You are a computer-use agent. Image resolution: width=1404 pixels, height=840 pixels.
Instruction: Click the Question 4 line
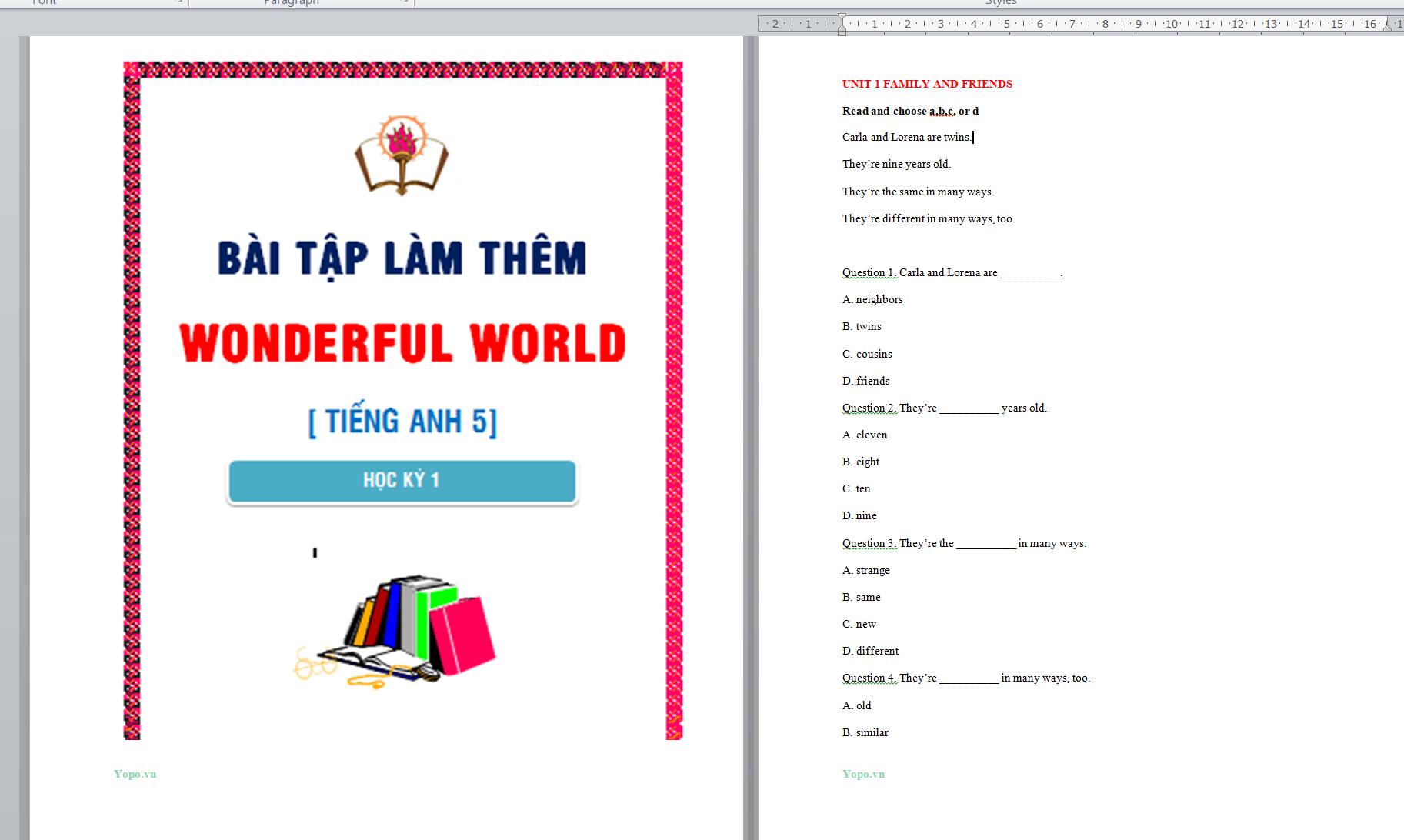(966, 678)
